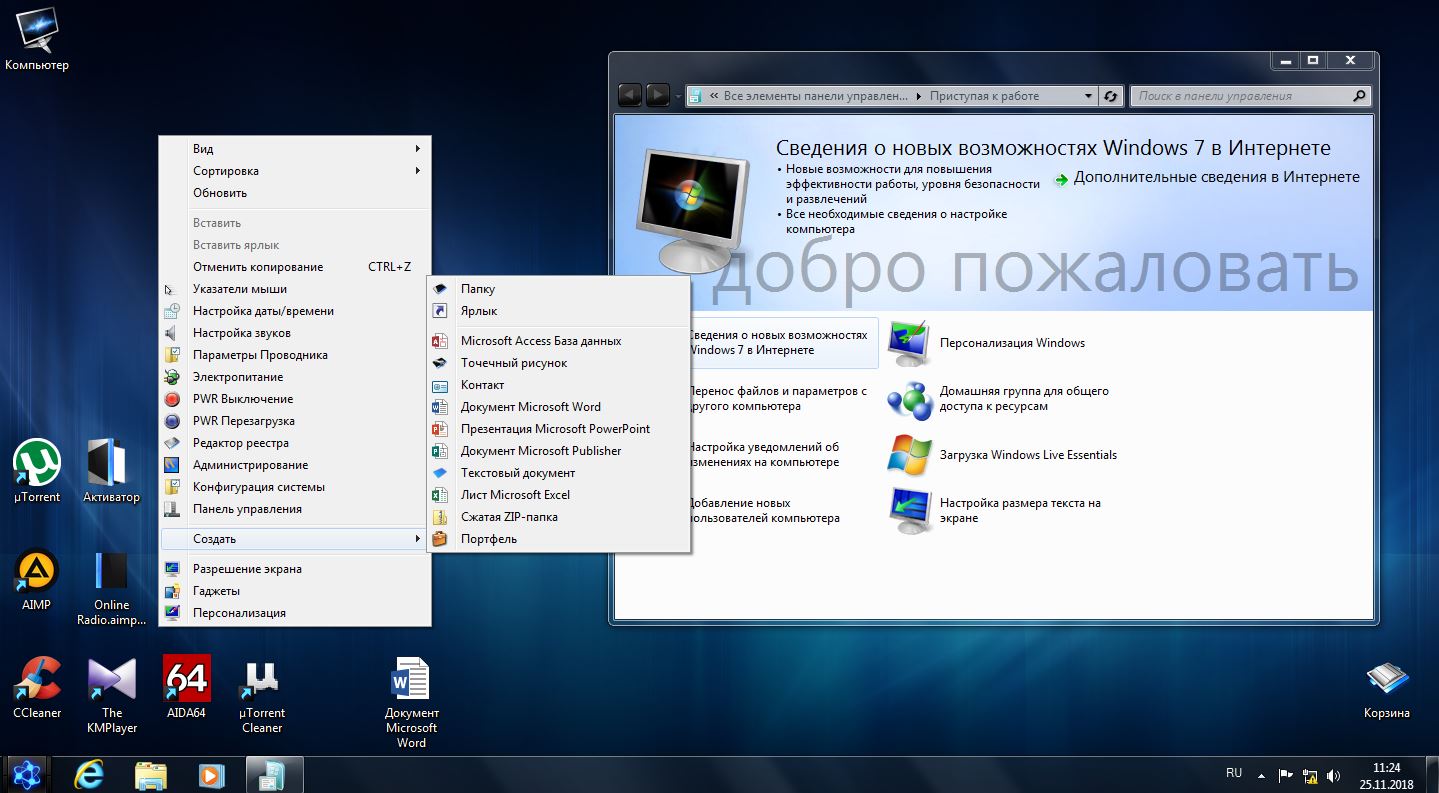The image size is (1439, 793).
Task: Click the volume speaker tray icon
Action: pos(1332,775)
